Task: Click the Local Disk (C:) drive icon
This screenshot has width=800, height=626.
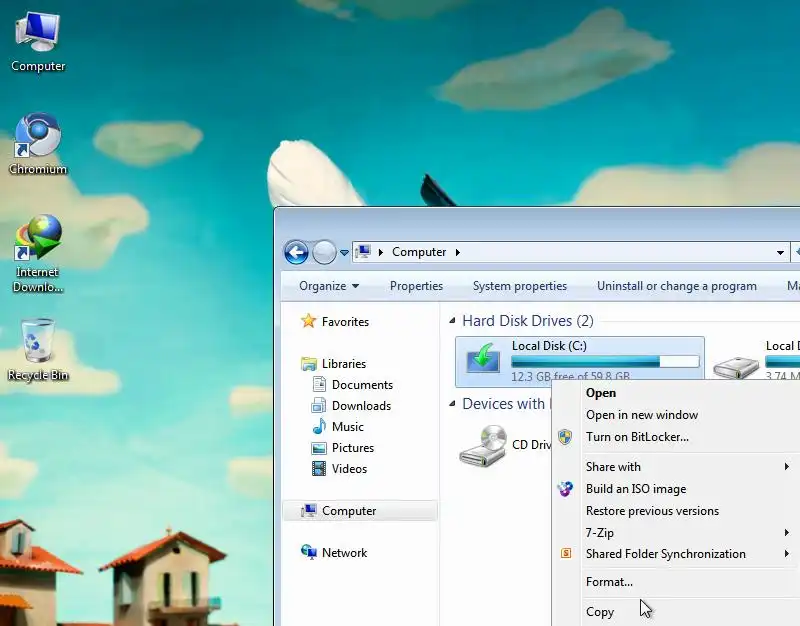Action: (483, 358)
